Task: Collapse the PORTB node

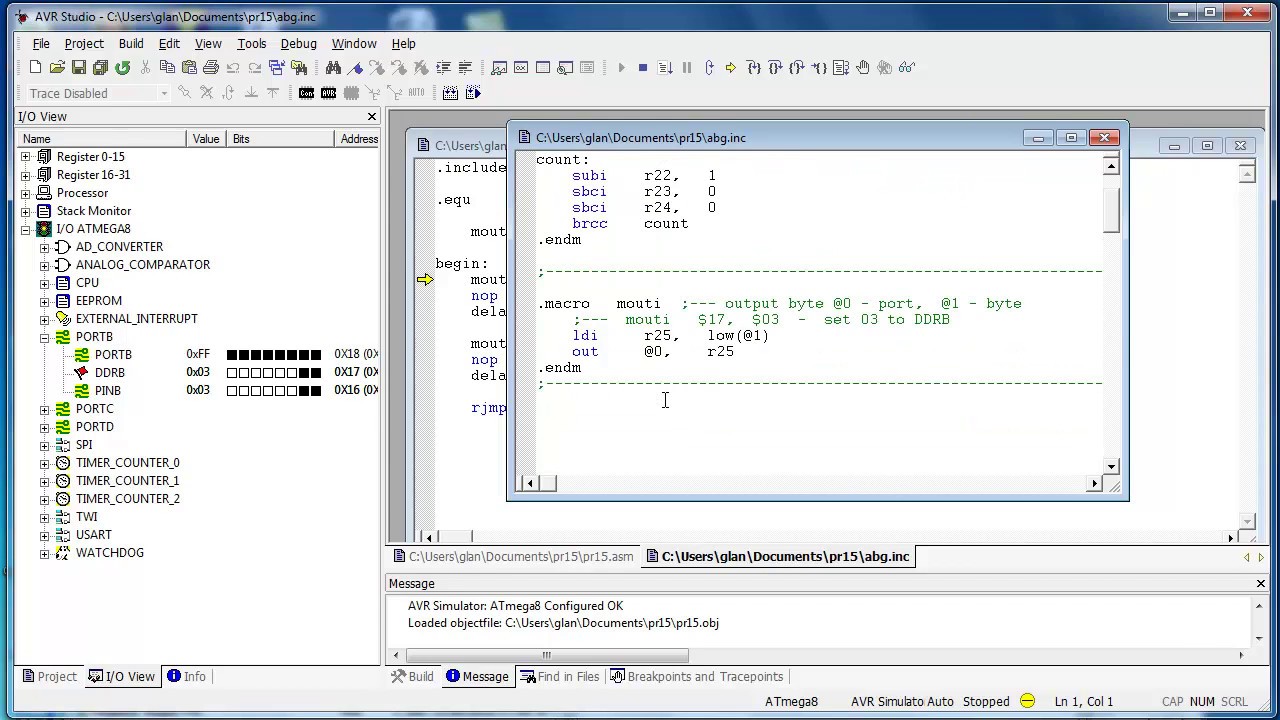Action: (45, 337)
